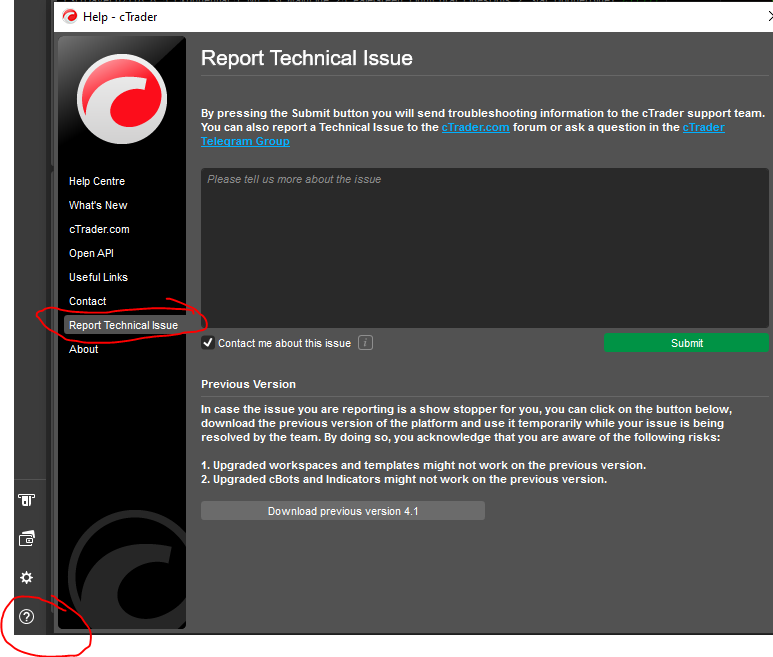The image size is (773, 657).
Task: Select Report Technical Issue menu item
Action: [123, 325]
